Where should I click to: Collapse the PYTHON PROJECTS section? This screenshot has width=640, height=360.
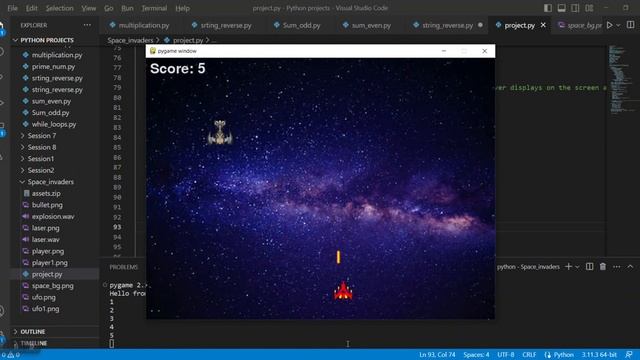coord(47,40)
